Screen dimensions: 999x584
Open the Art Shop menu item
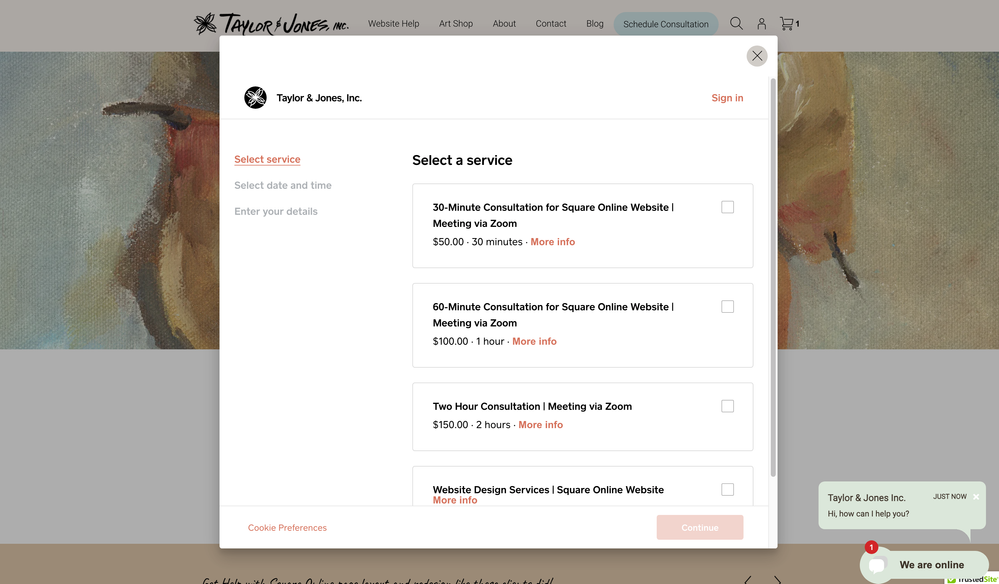tap(456, 24)
